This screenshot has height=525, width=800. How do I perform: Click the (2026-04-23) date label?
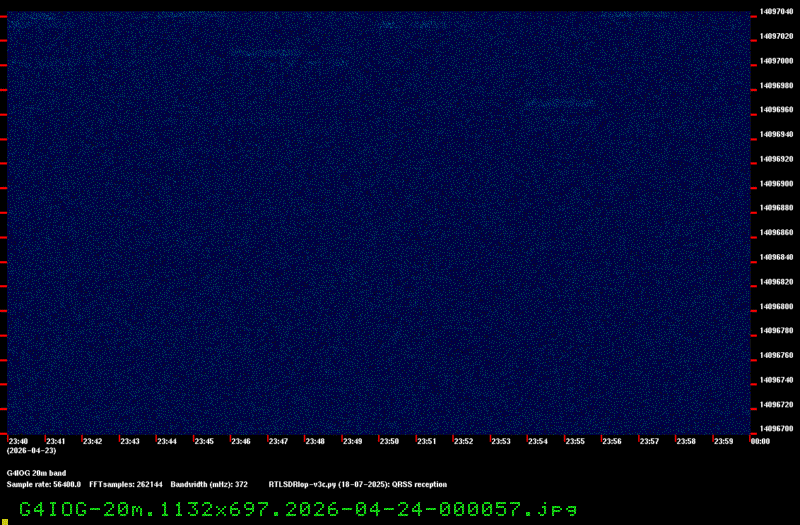tap(31, 451)
